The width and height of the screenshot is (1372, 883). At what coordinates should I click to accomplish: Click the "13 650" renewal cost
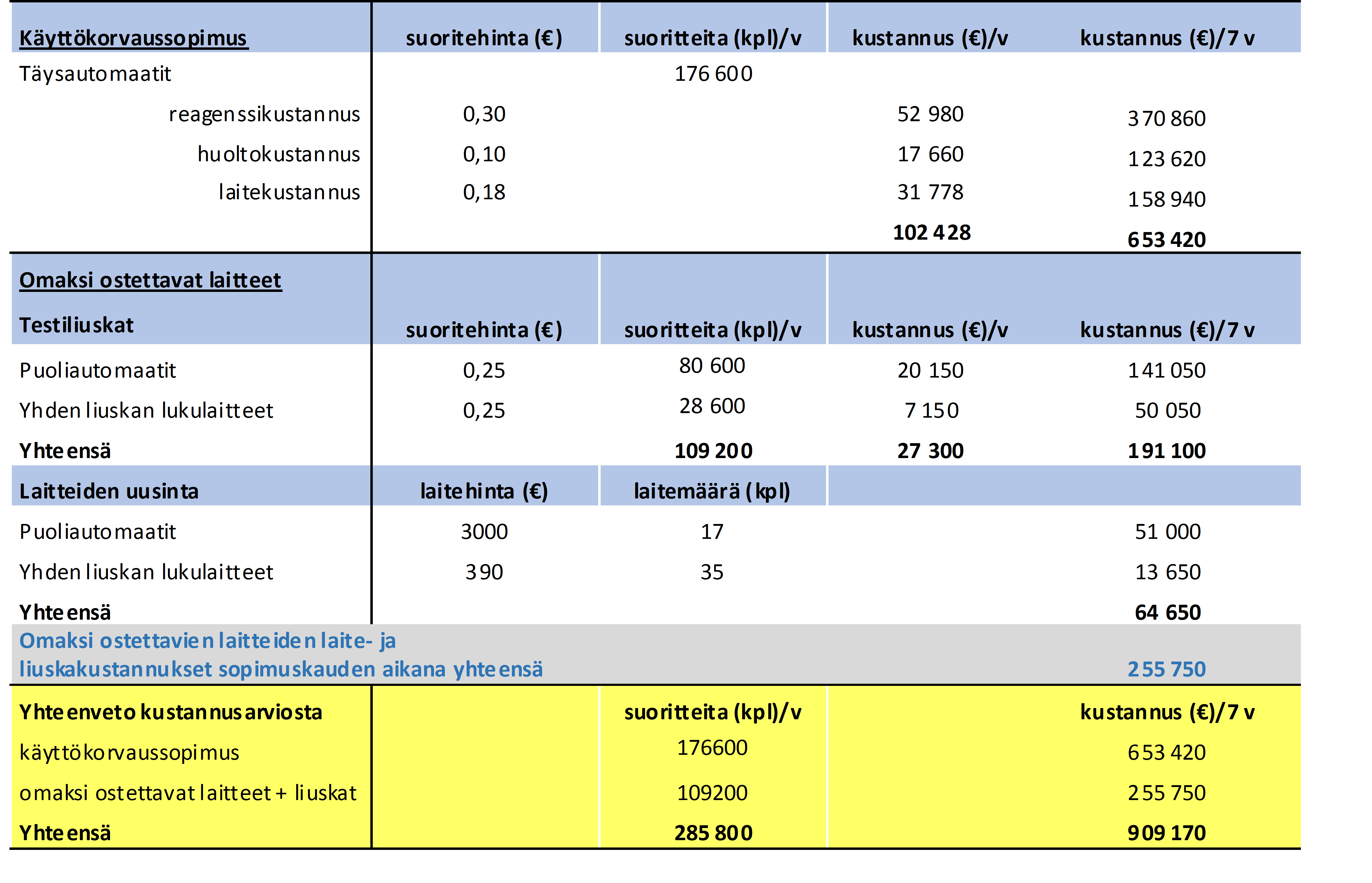pyautogui.click(x=1167, y=572)
